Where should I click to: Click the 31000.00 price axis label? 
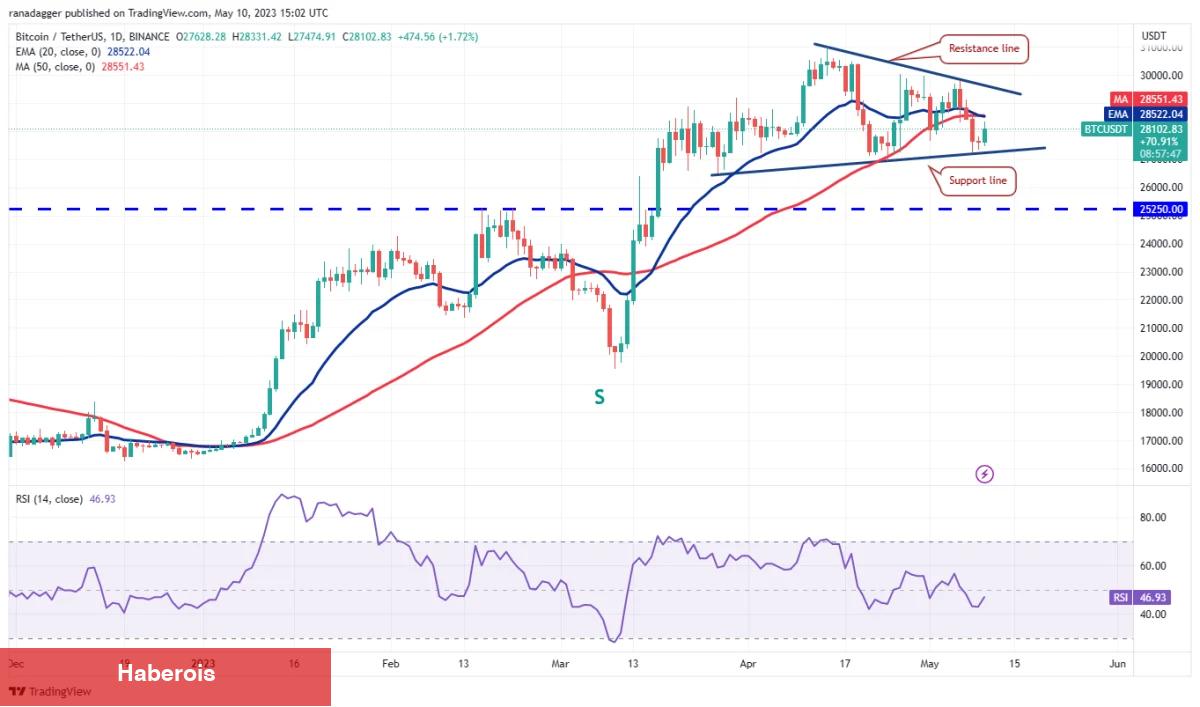point(1160,47)
